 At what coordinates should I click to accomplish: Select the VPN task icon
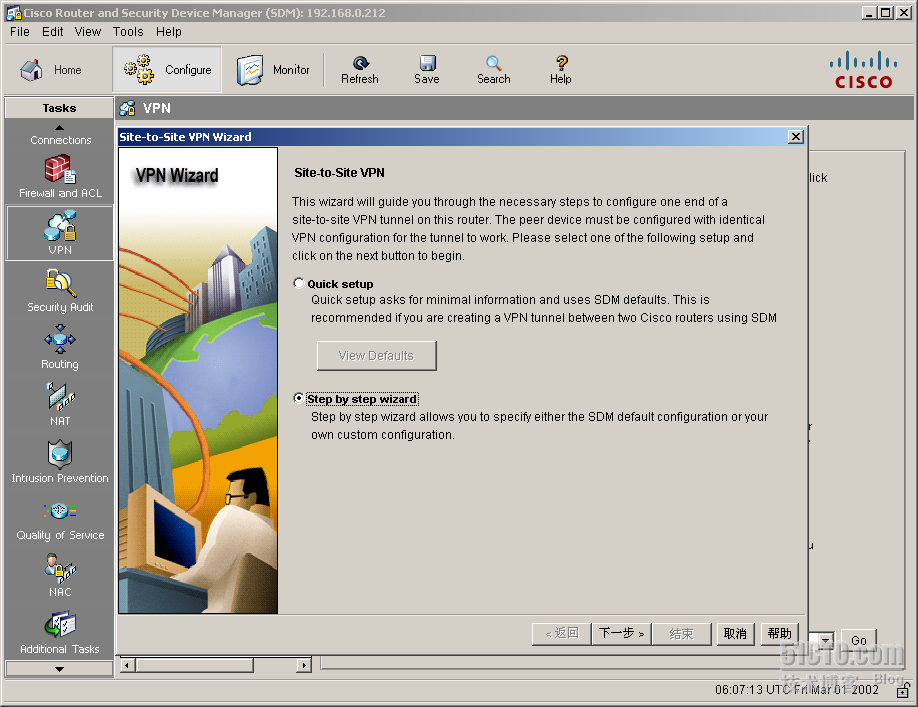tap(60, 233)
